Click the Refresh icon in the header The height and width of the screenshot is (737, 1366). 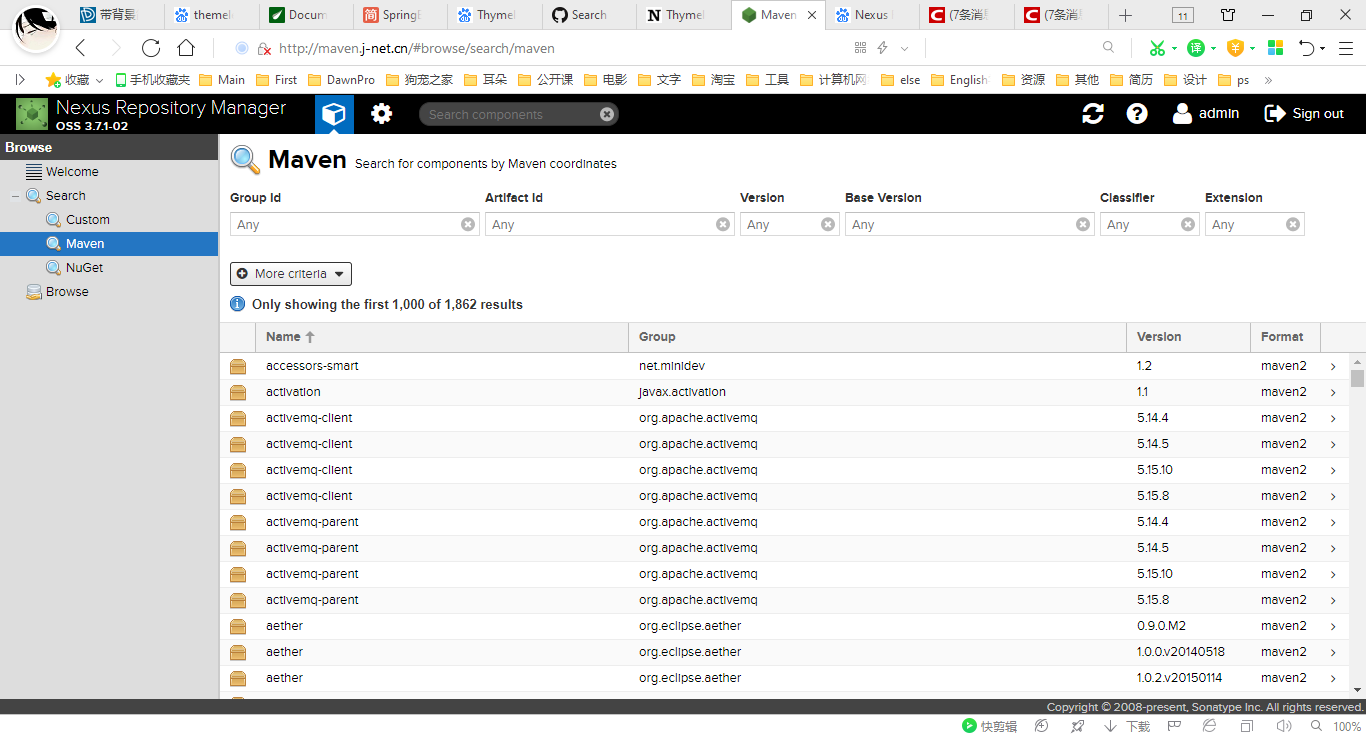pyautogui.click(x=1092, y=113)
